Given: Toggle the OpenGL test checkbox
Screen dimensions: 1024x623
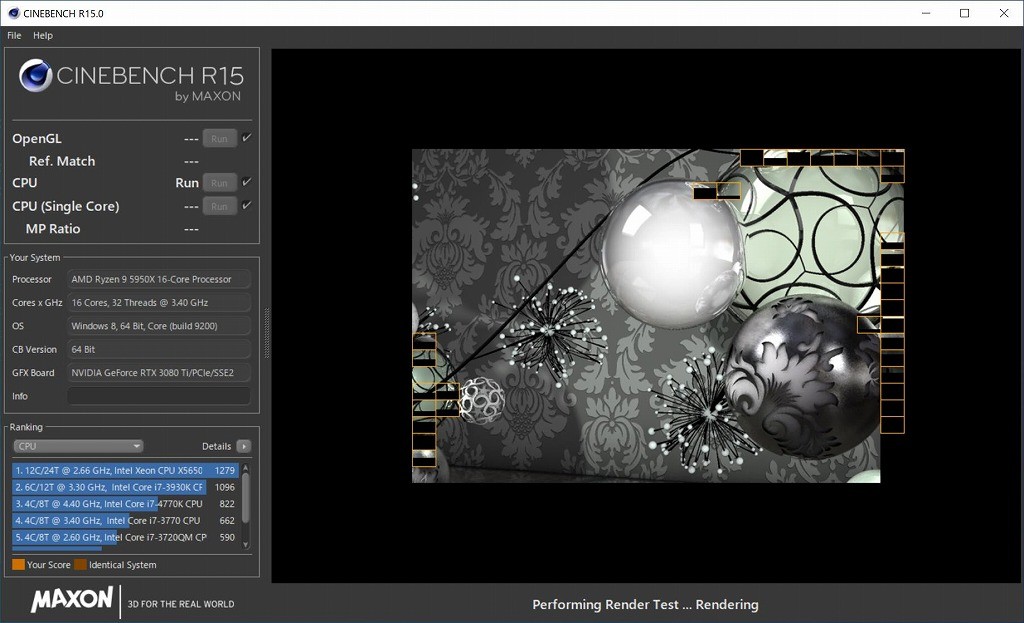Looking at the screenshot, I should (246, 138).
